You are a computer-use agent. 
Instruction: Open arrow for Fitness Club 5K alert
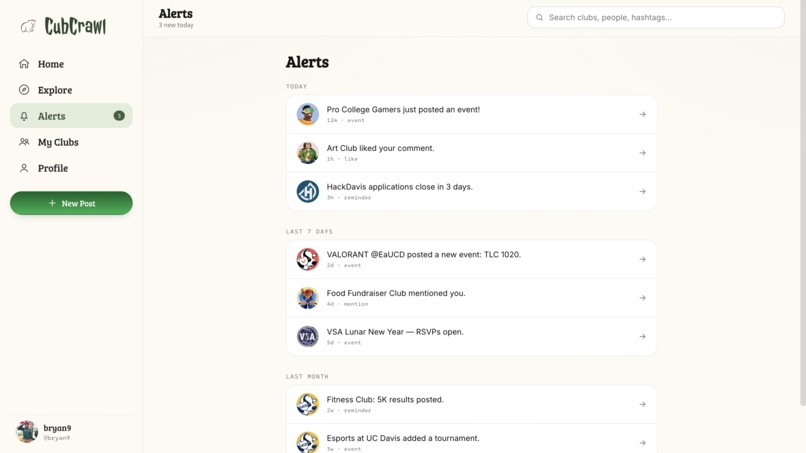(642, 404)
